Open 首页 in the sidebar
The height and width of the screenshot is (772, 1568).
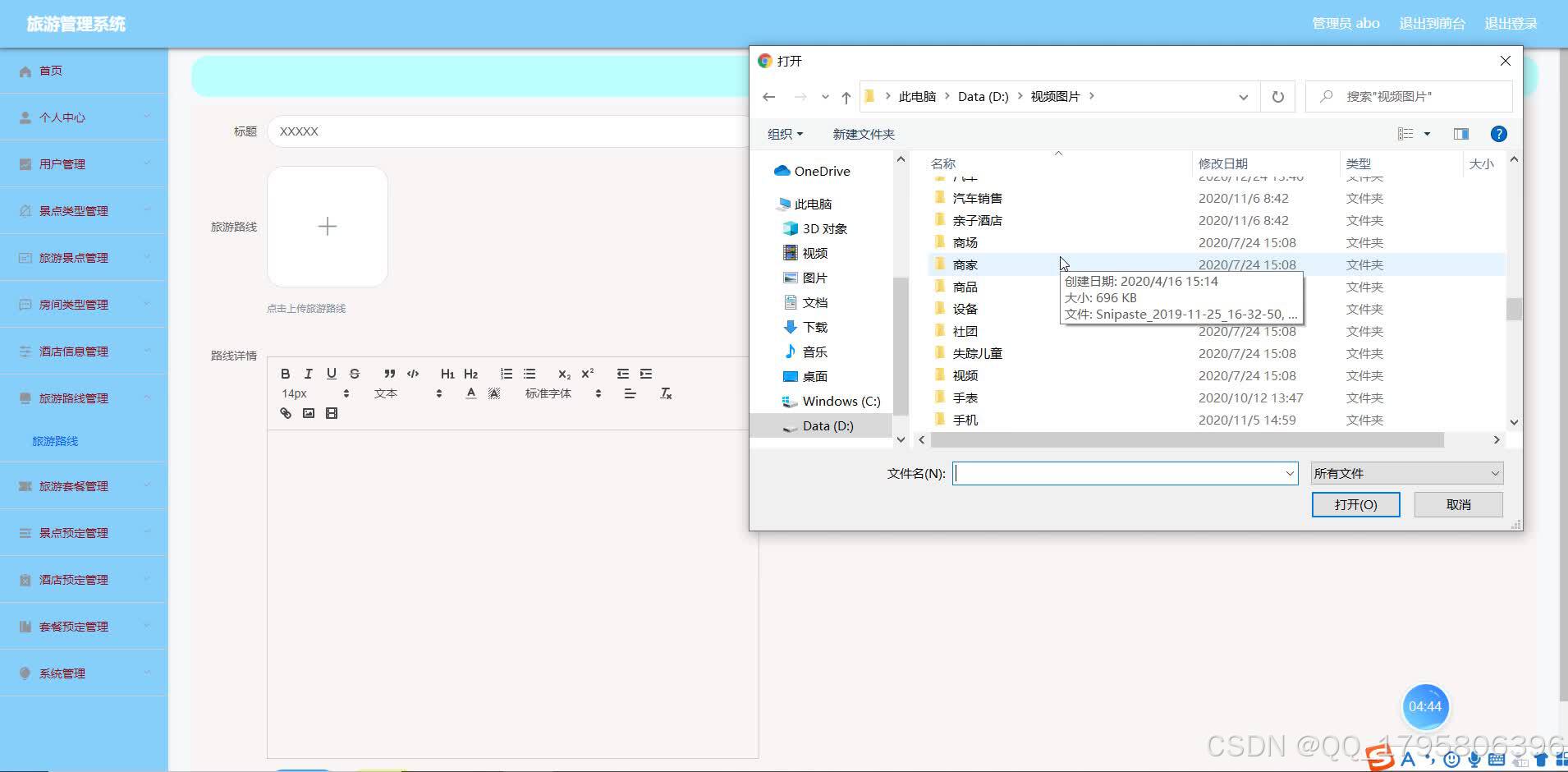(84, 71)
